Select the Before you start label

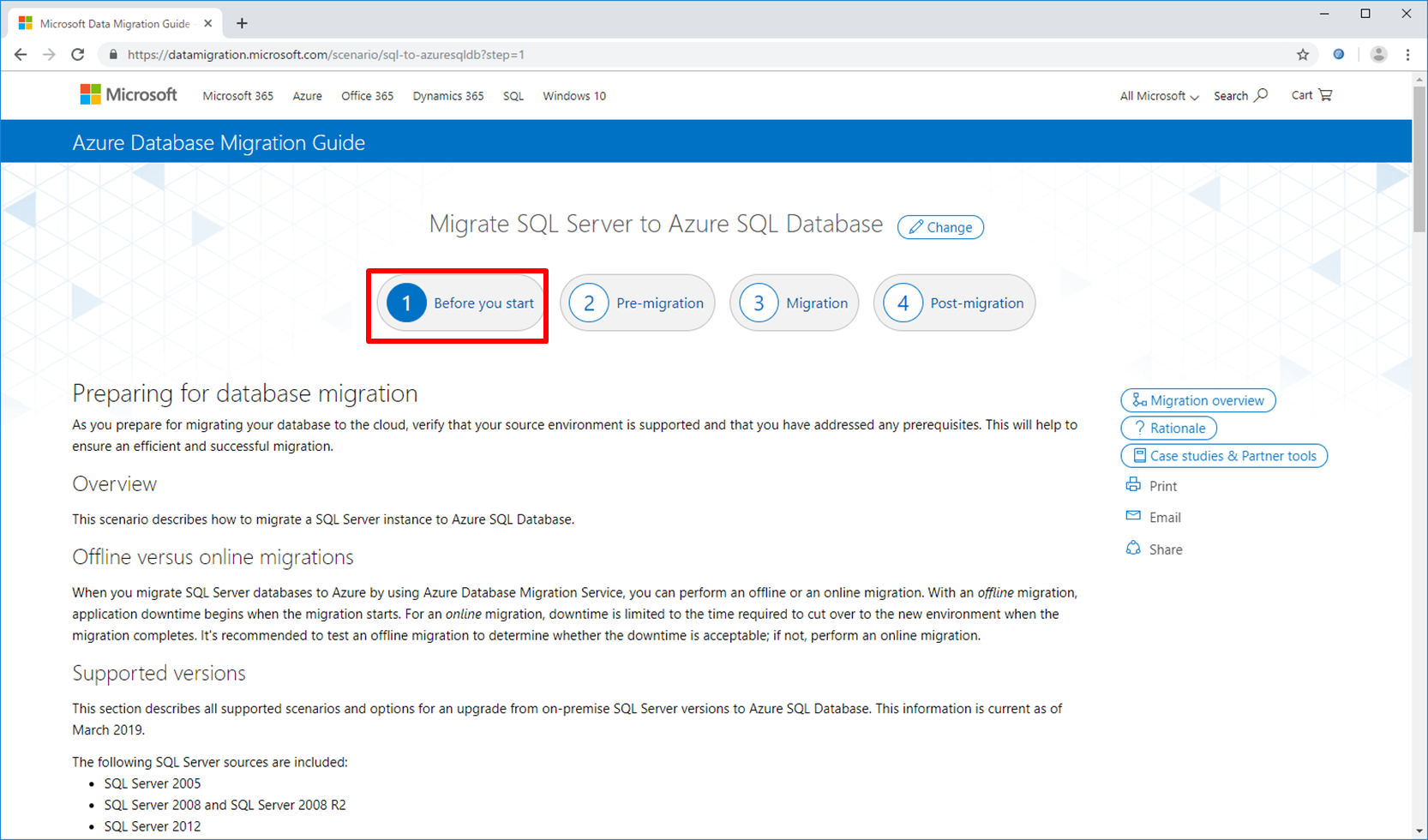483,303
